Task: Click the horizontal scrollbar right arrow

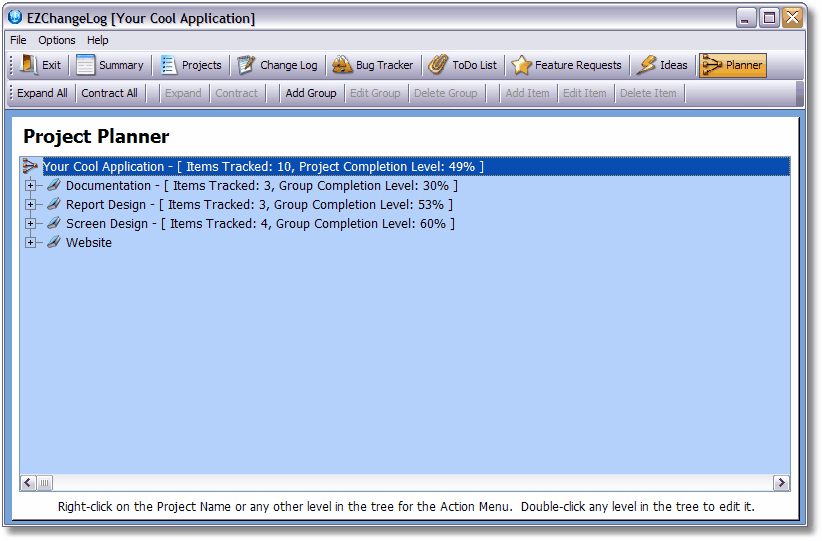Action: pyautogui.click(x=781, y=482)
